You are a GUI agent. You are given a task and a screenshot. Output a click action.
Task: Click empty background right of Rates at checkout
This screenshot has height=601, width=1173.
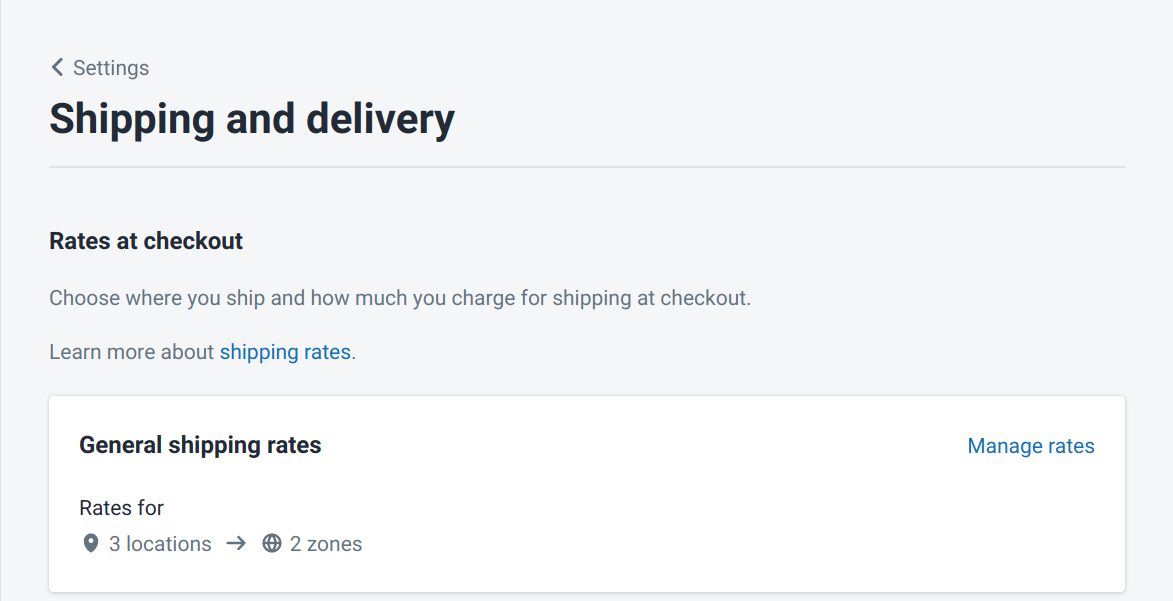tap(700, 241)
